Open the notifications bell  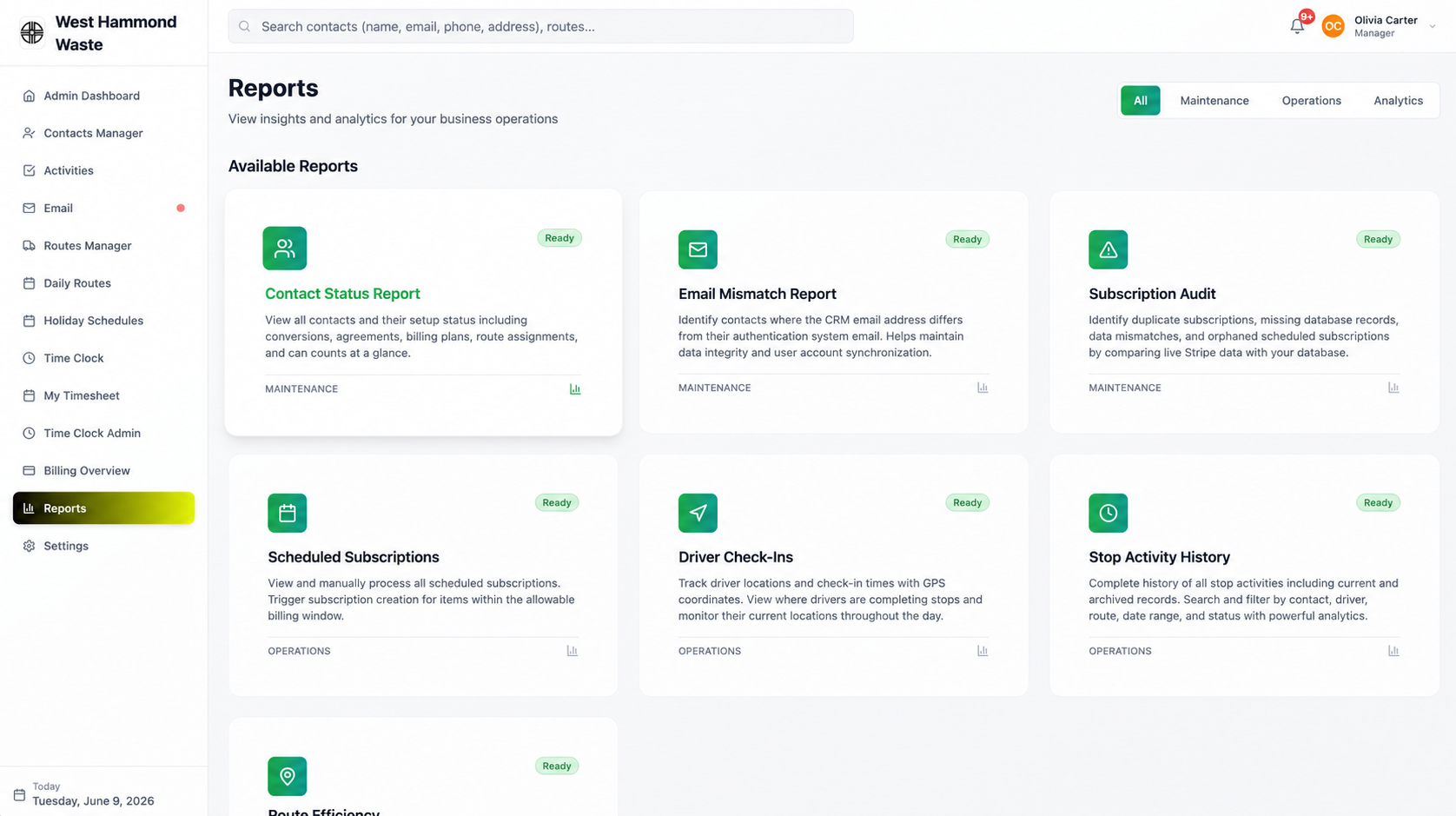coord(1297,26)
